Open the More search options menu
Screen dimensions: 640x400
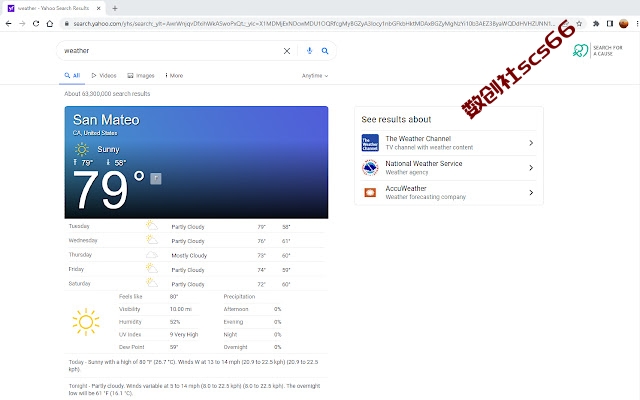coord(174,76)
